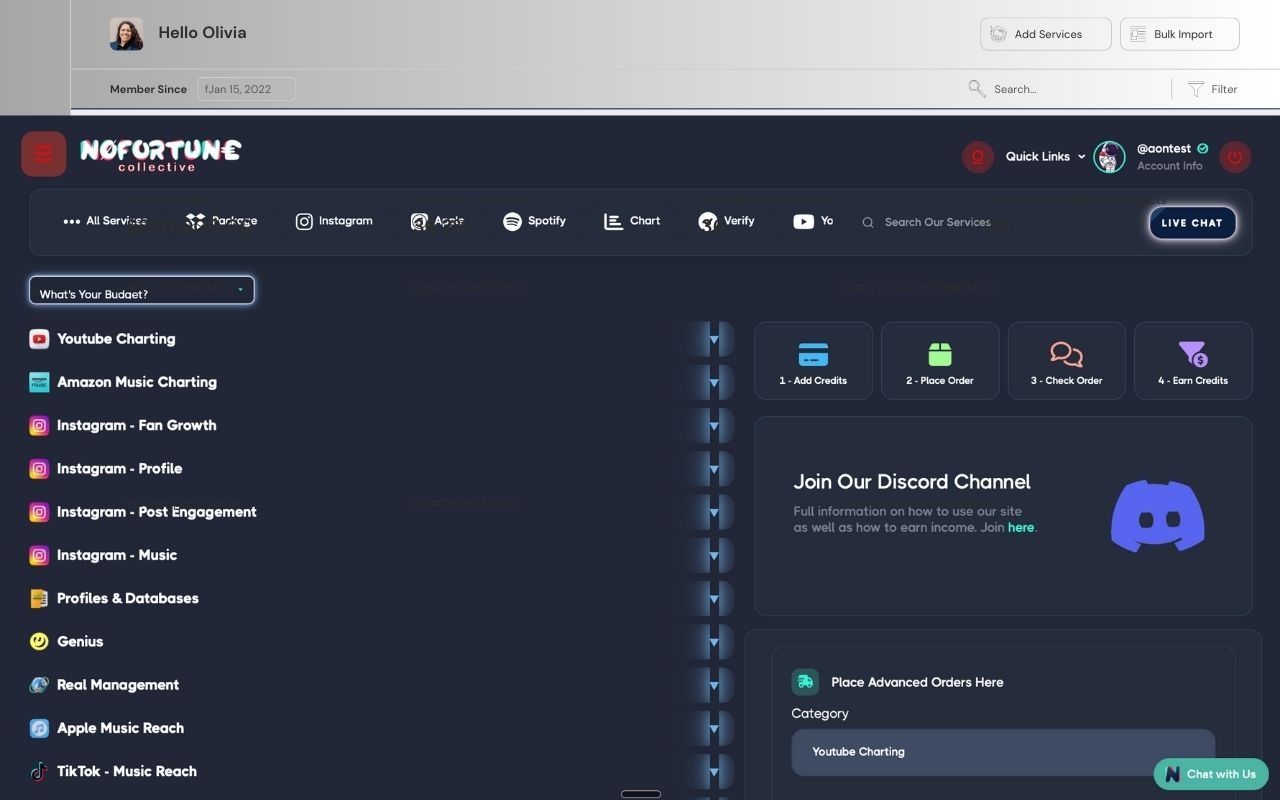The width and height of the screenshot is (1280, 800).
Task: Expand the Amazon Music Charting arrow
Action: click(x=714, y=382)
